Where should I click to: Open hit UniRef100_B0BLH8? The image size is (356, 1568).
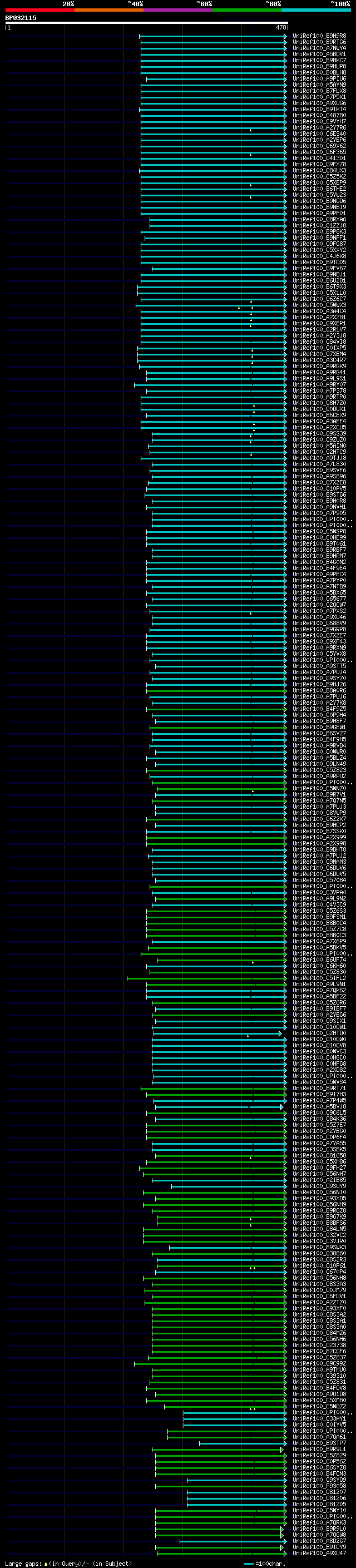319,72
